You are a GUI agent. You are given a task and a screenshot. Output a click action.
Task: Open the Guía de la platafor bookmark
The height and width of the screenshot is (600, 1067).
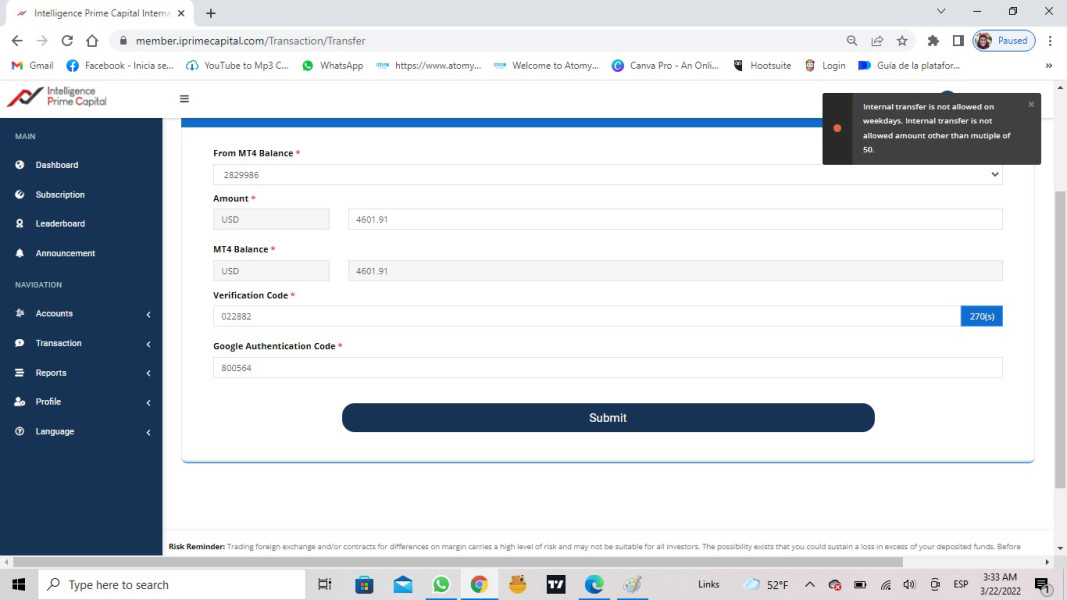pyautogui.click(x=909, y=65)
